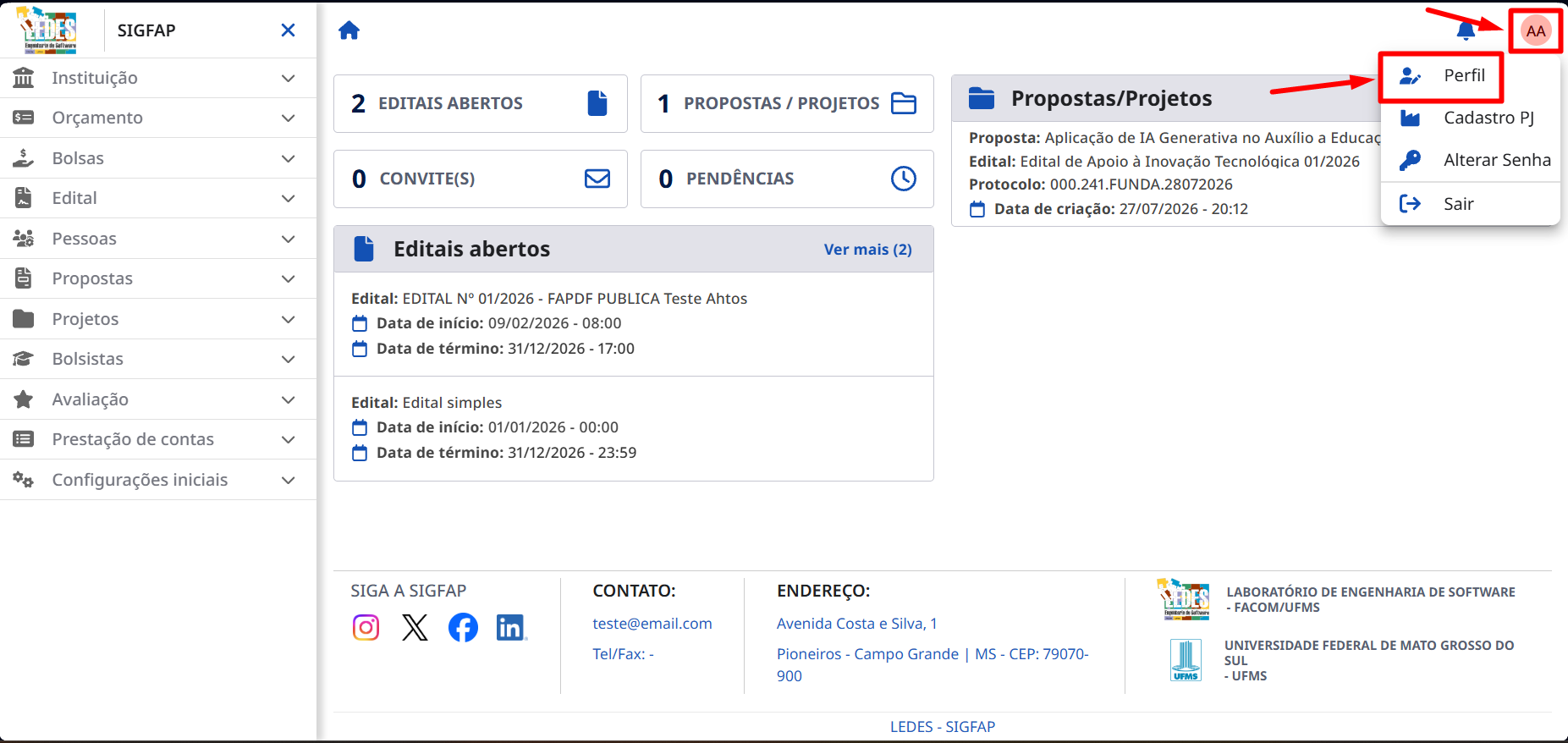This screenshot has height=743, width=1568.
Task: Click the Ver mais (2) link
Action: (867, 250)
